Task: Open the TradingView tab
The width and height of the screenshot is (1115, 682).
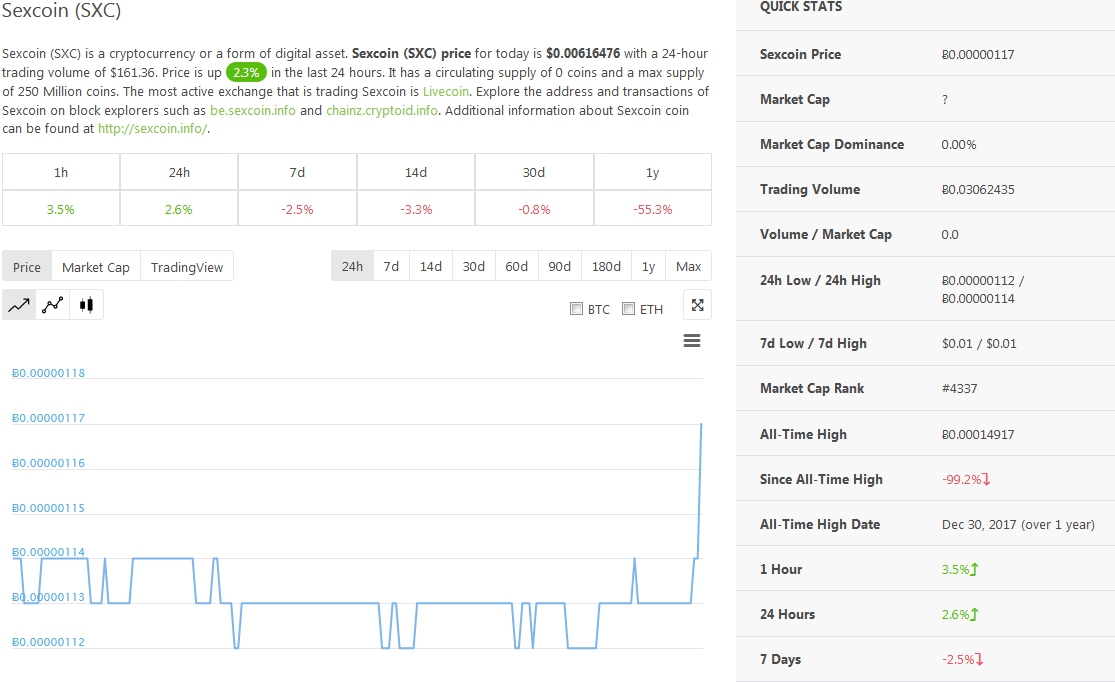Action: [x=186, y=267]
